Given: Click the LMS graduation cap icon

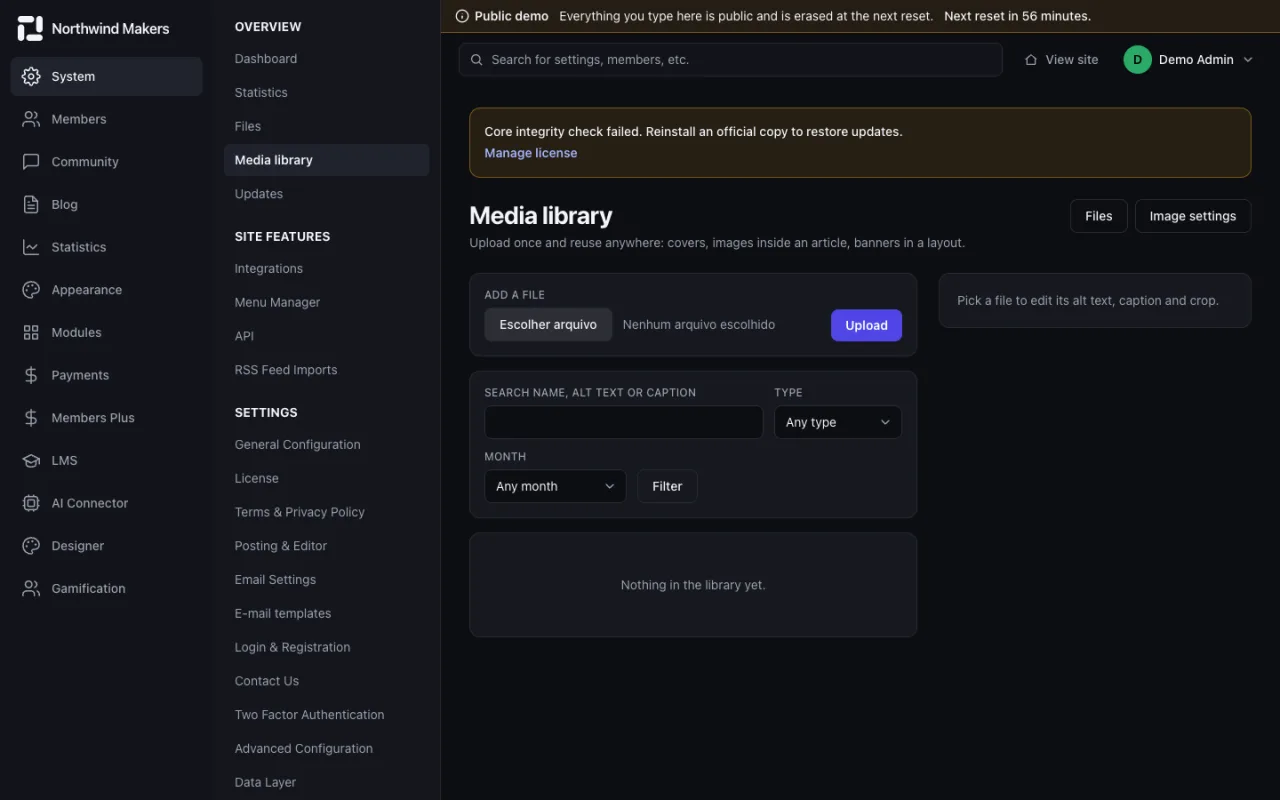Looking at the screenshot, I should click(31, 460).
